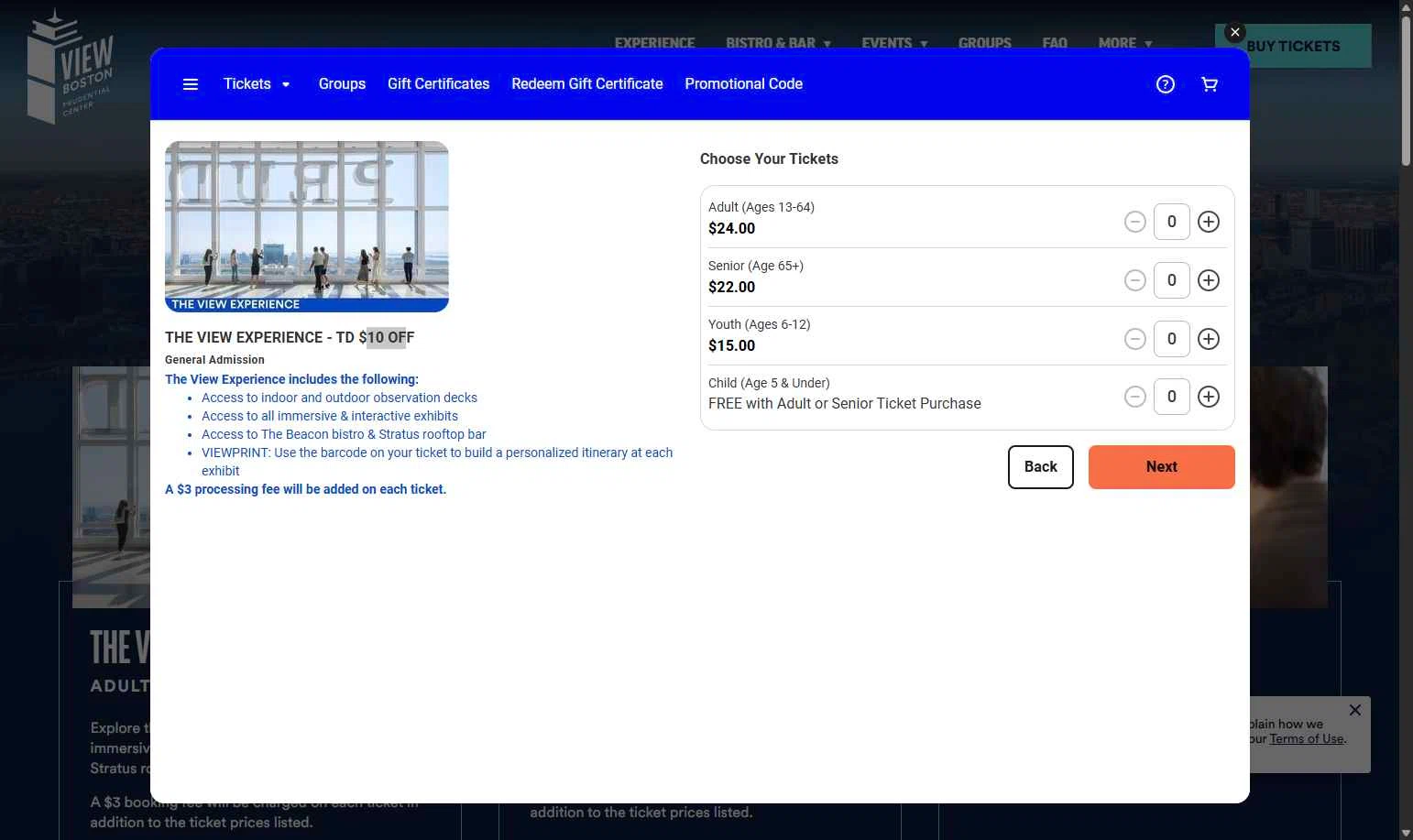The width and height of the screenshot is (1413, 840).
Task: Select the '$22.00' senior price text
Action: pos(731,288)
